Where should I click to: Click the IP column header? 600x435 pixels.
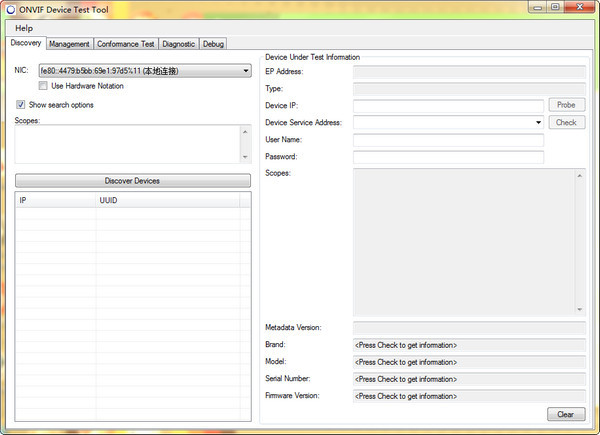click(56, 200)
